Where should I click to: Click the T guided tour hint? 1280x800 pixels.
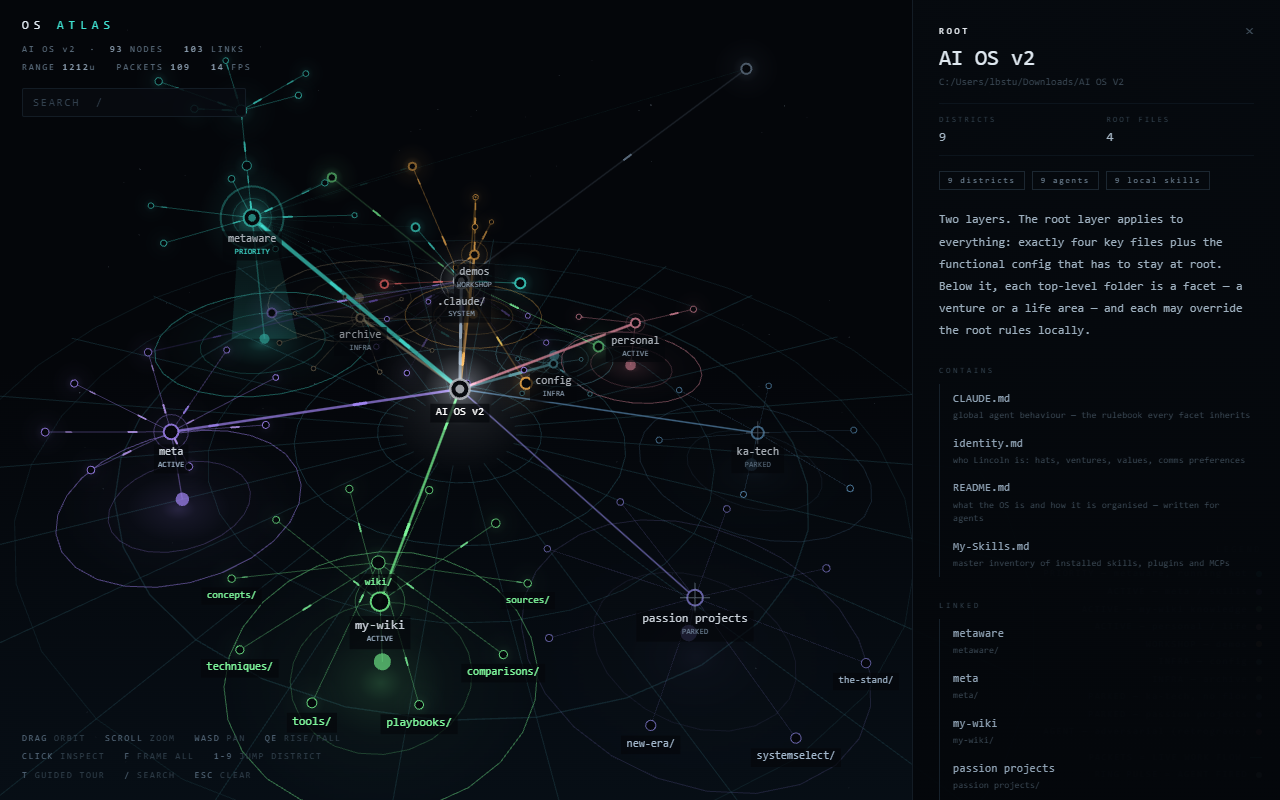click(63, 775)
